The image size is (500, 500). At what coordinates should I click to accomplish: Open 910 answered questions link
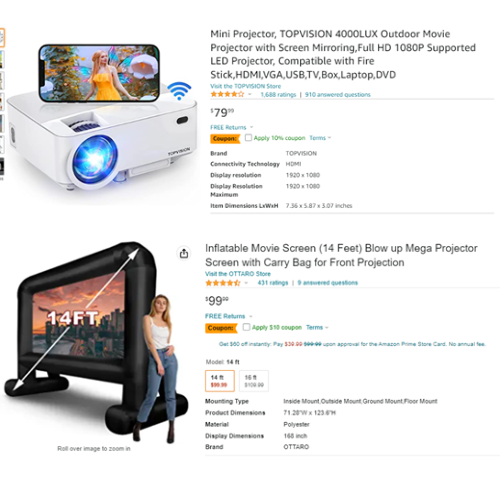338,95
